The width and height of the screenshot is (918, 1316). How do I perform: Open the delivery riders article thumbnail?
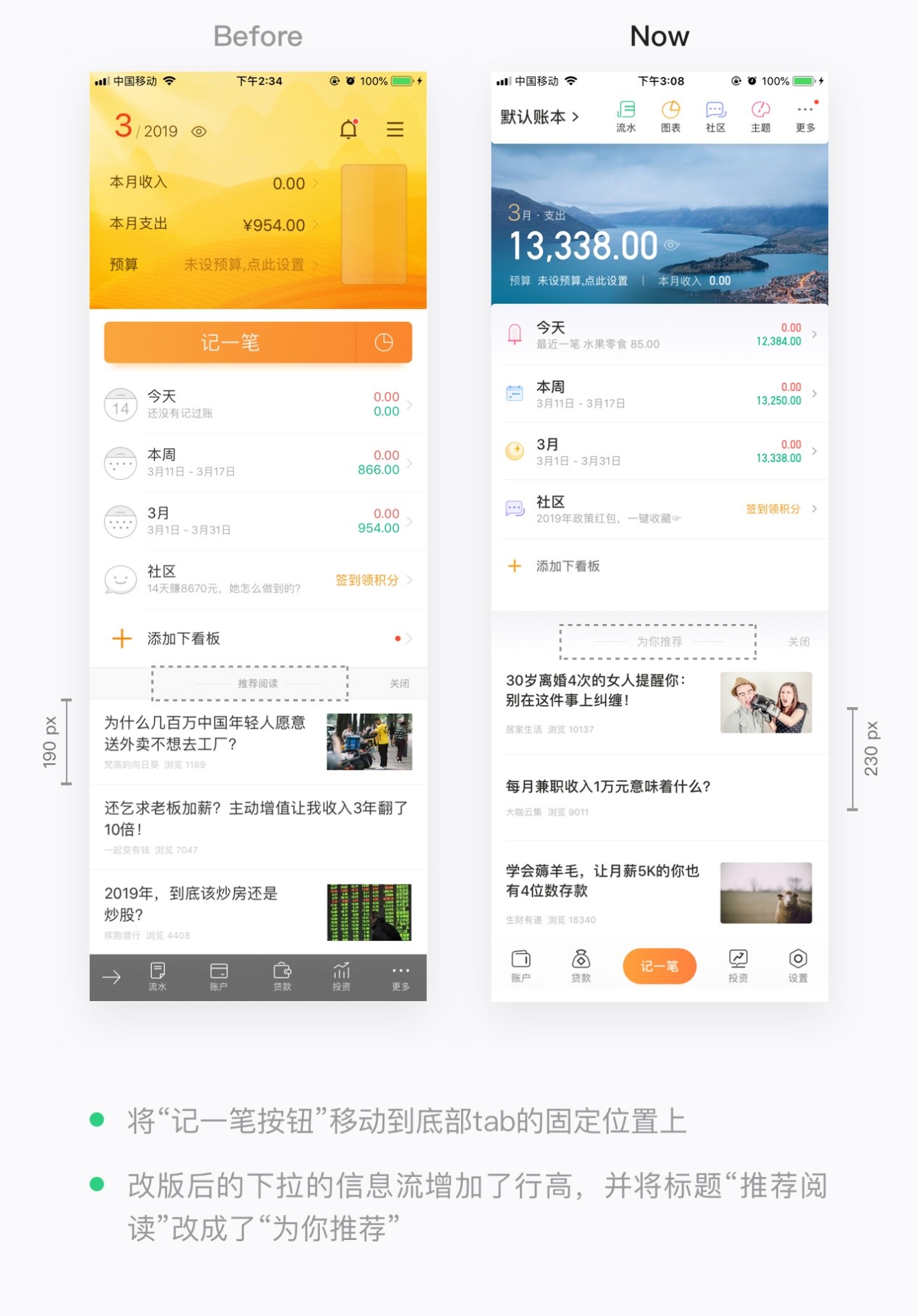coord(369,741)
